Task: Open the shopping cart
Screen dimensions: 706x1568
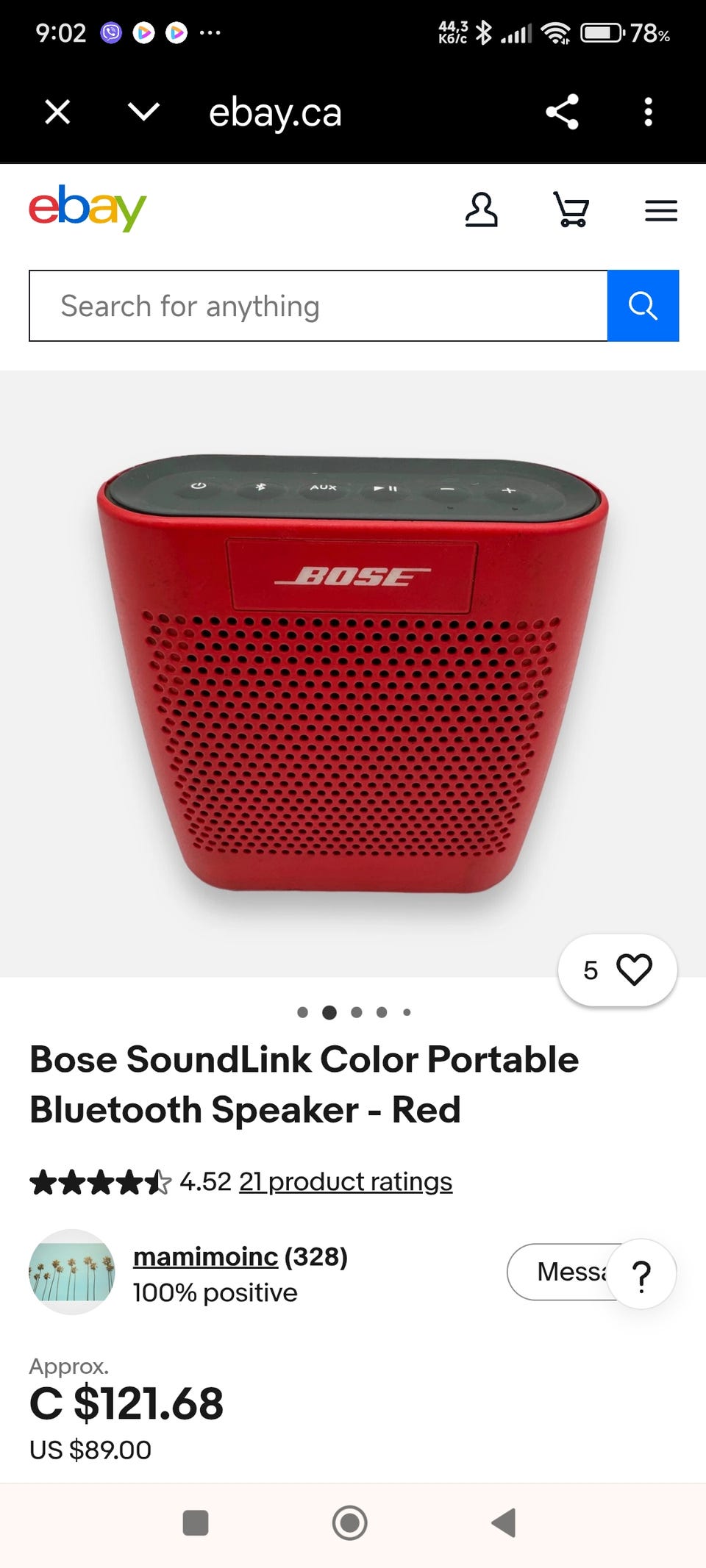Action: 571,210
